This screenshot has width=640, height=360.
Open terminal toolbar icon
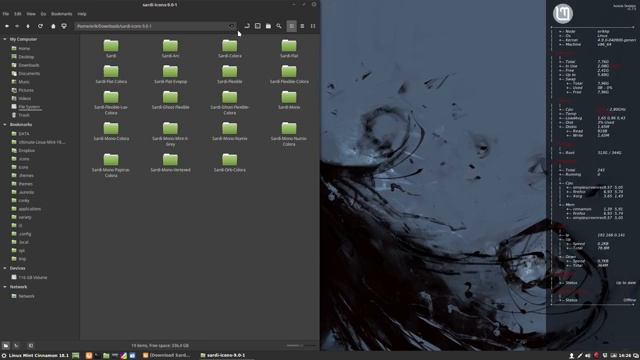click(258, 26)
